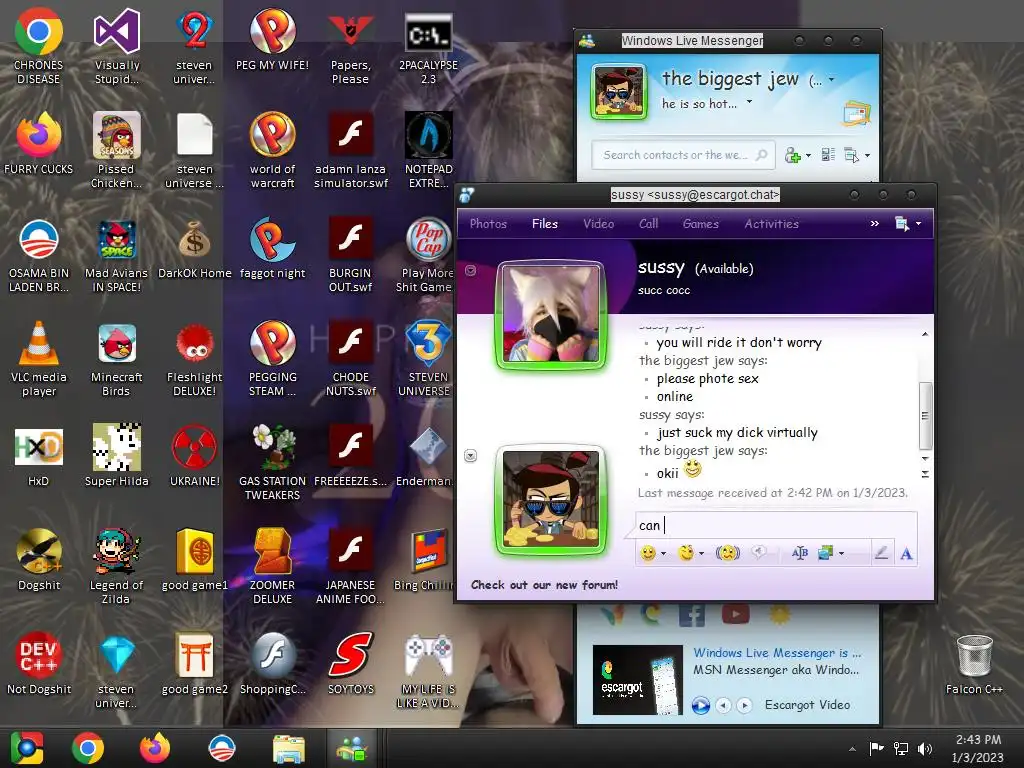Click the volume icon in system tray

[x=925, y=748]
